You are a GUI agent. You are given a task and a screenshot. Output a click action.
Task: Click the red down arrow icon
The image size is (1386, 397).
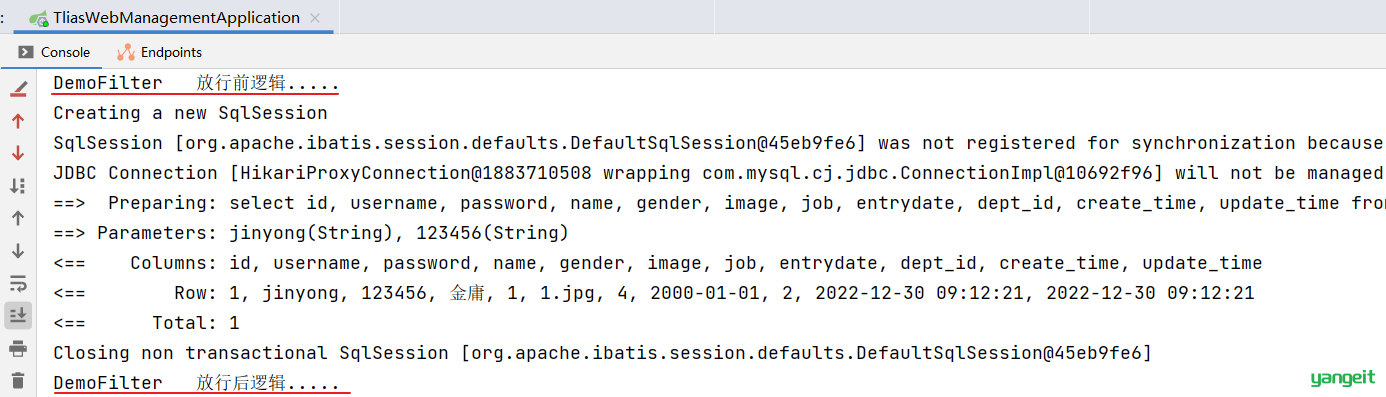[18, 153]
